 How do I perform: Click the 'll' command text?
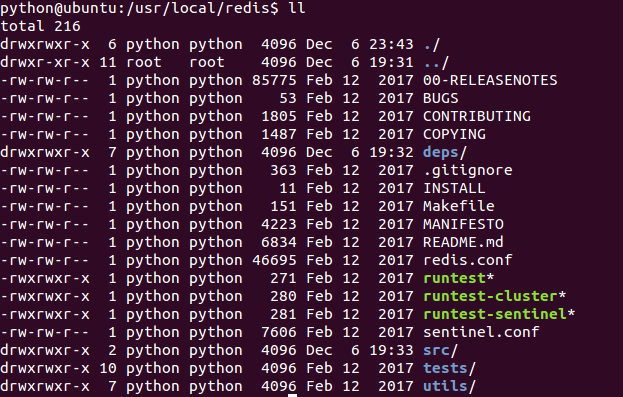coord(297,8)
